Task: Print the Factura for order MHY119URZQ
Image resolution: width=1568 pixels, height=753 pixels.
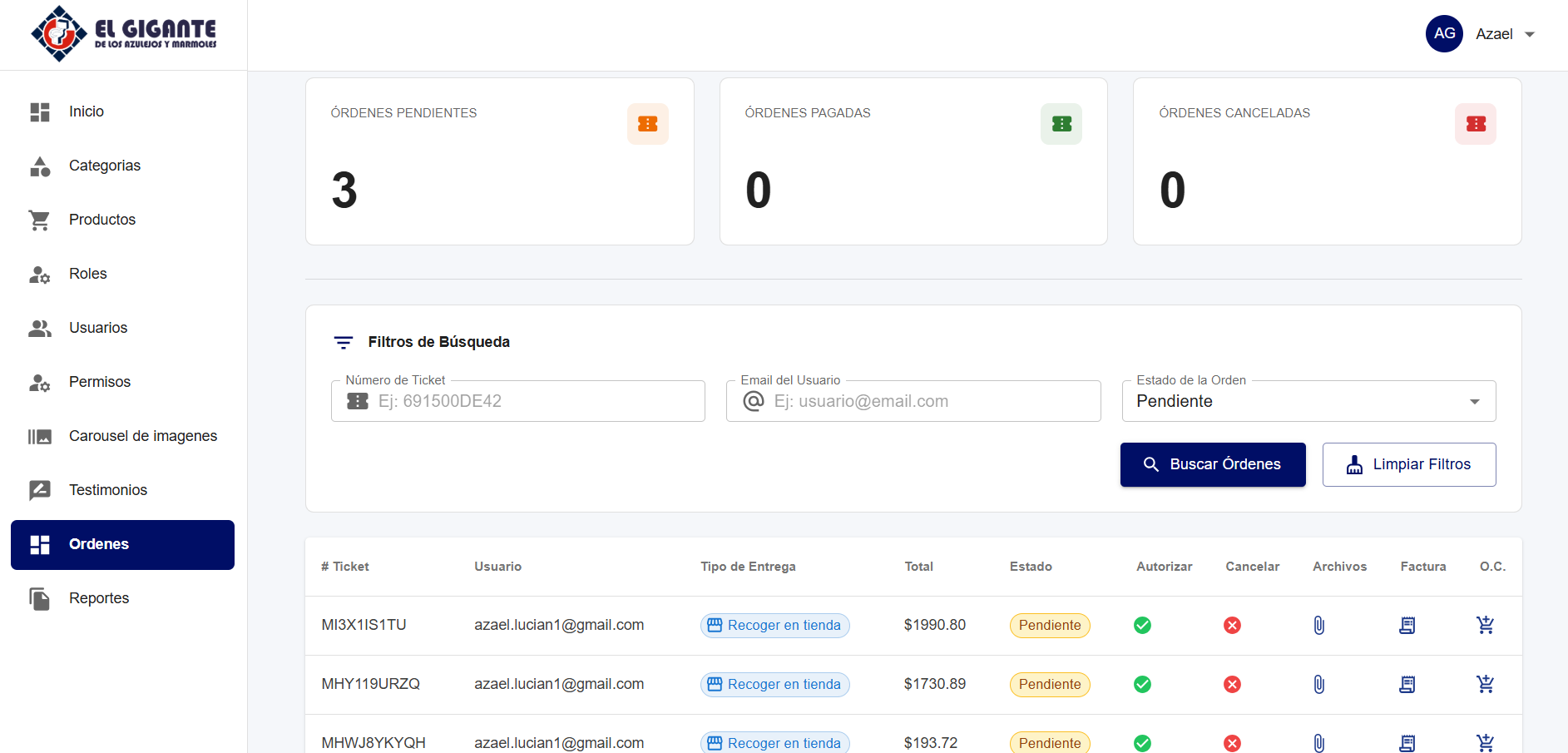Action: 1407,684
